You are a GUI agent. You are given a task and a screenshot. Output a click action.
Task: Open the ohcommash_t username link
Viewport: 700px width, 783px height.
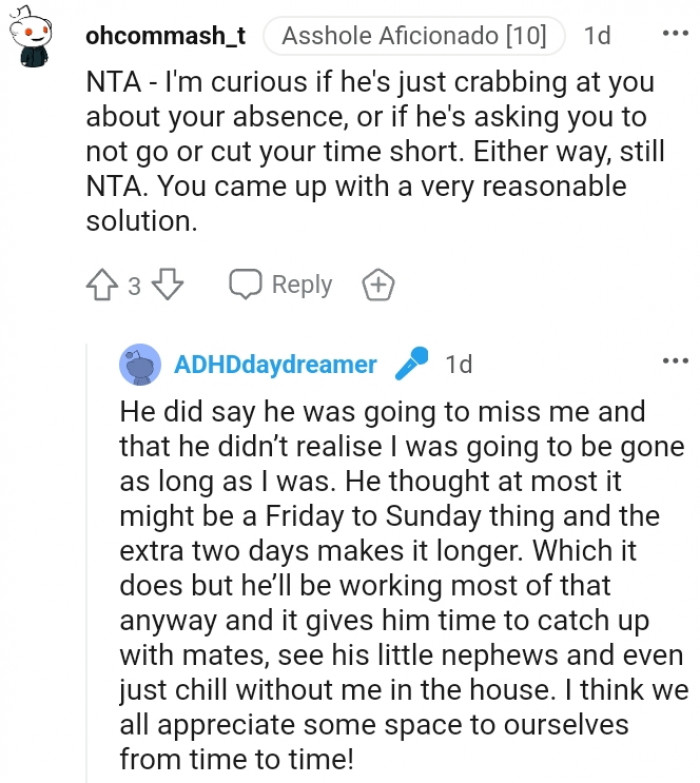coord(165,37)
